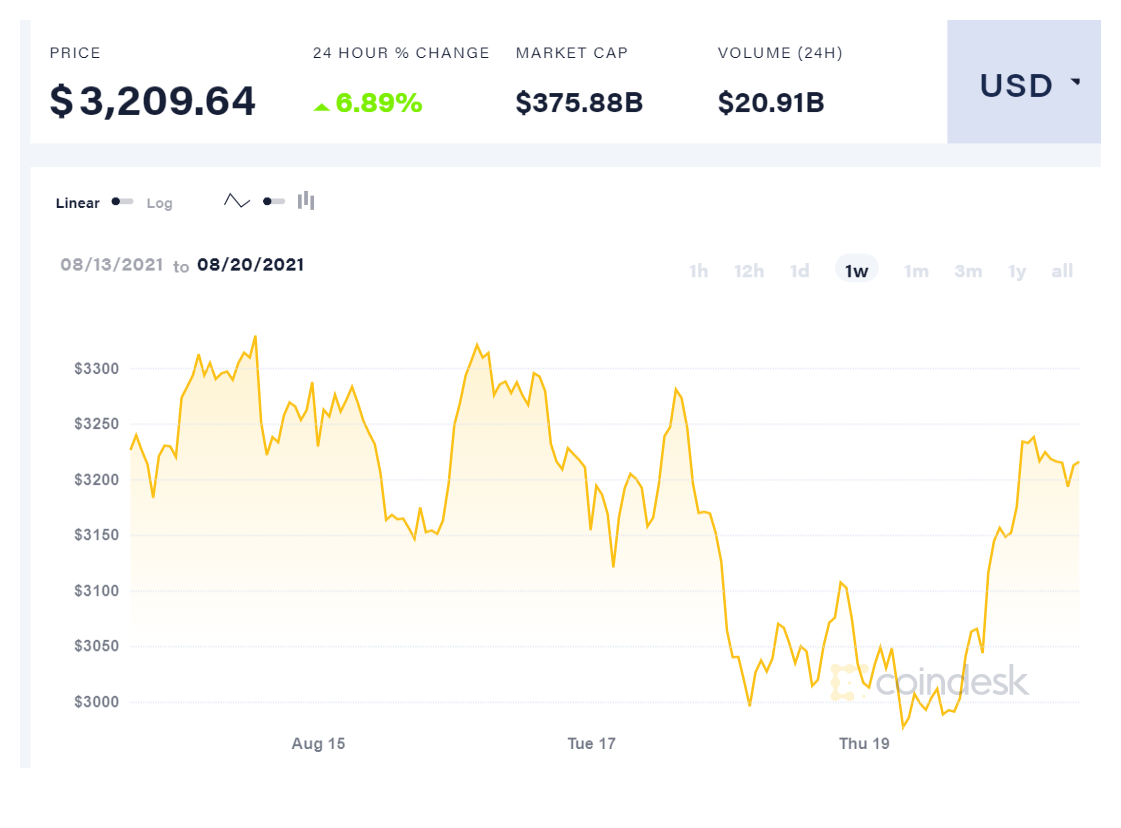Viewport: 1121px width, 828px height.
Task: Choose the 1d time range
Action: click(799, 271)
